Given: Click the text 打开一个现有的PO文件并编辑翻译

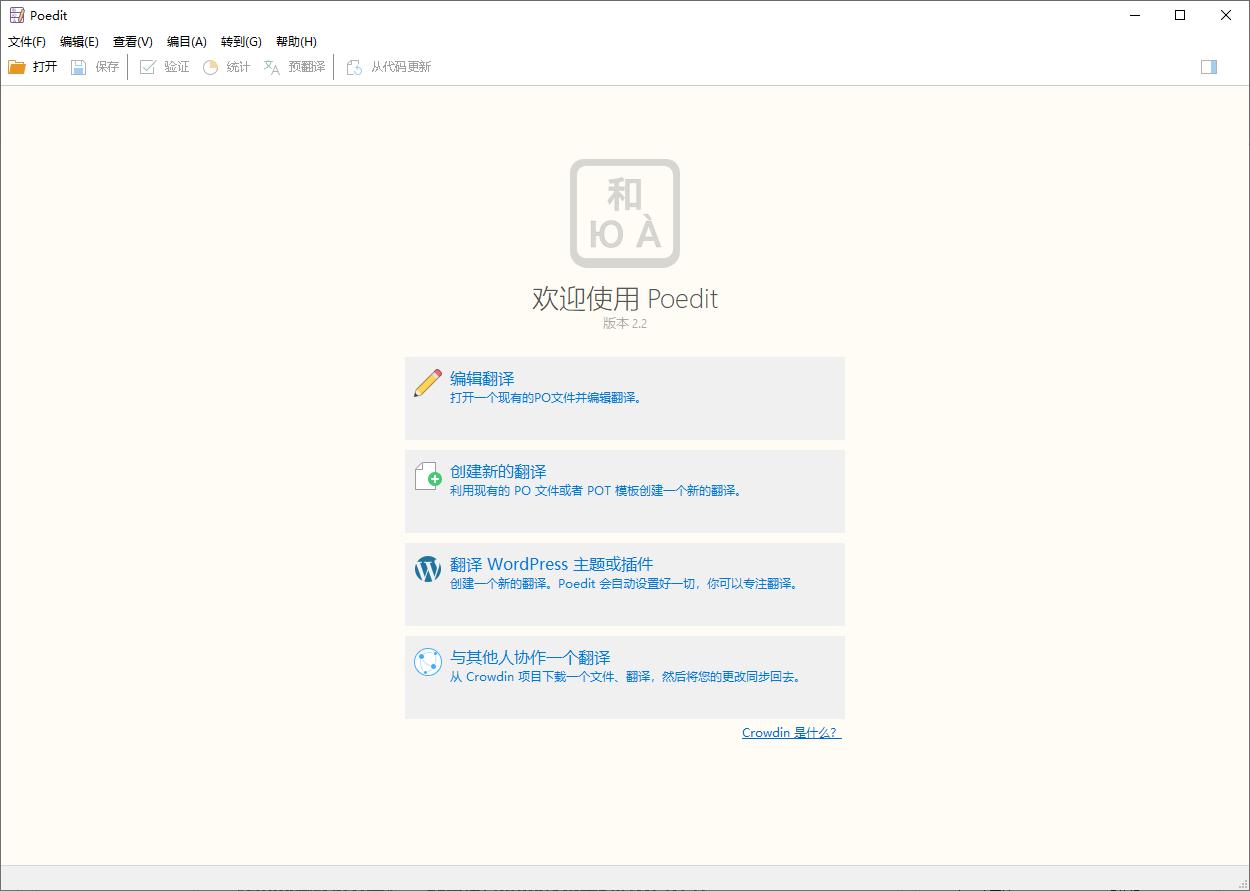Looking at the screenshot, I should [545, 398].
